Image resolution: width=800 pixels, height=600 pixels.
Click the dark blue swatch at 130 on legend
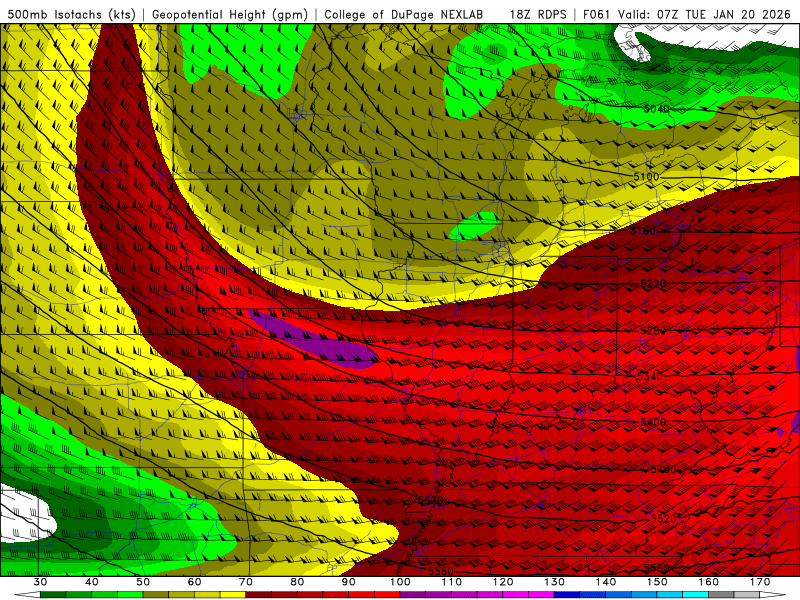click(567, 595)
